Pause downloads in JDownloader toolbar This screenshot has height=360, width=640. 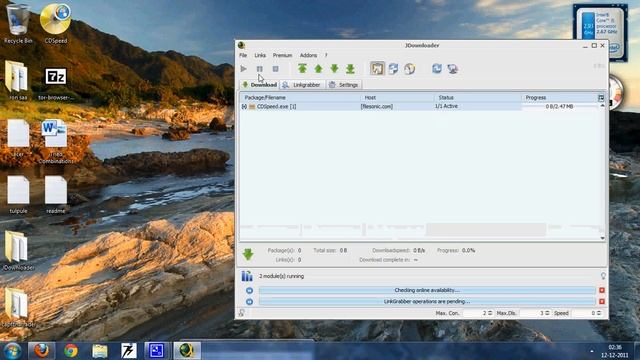pyautogui.click(x=260, y=69)
